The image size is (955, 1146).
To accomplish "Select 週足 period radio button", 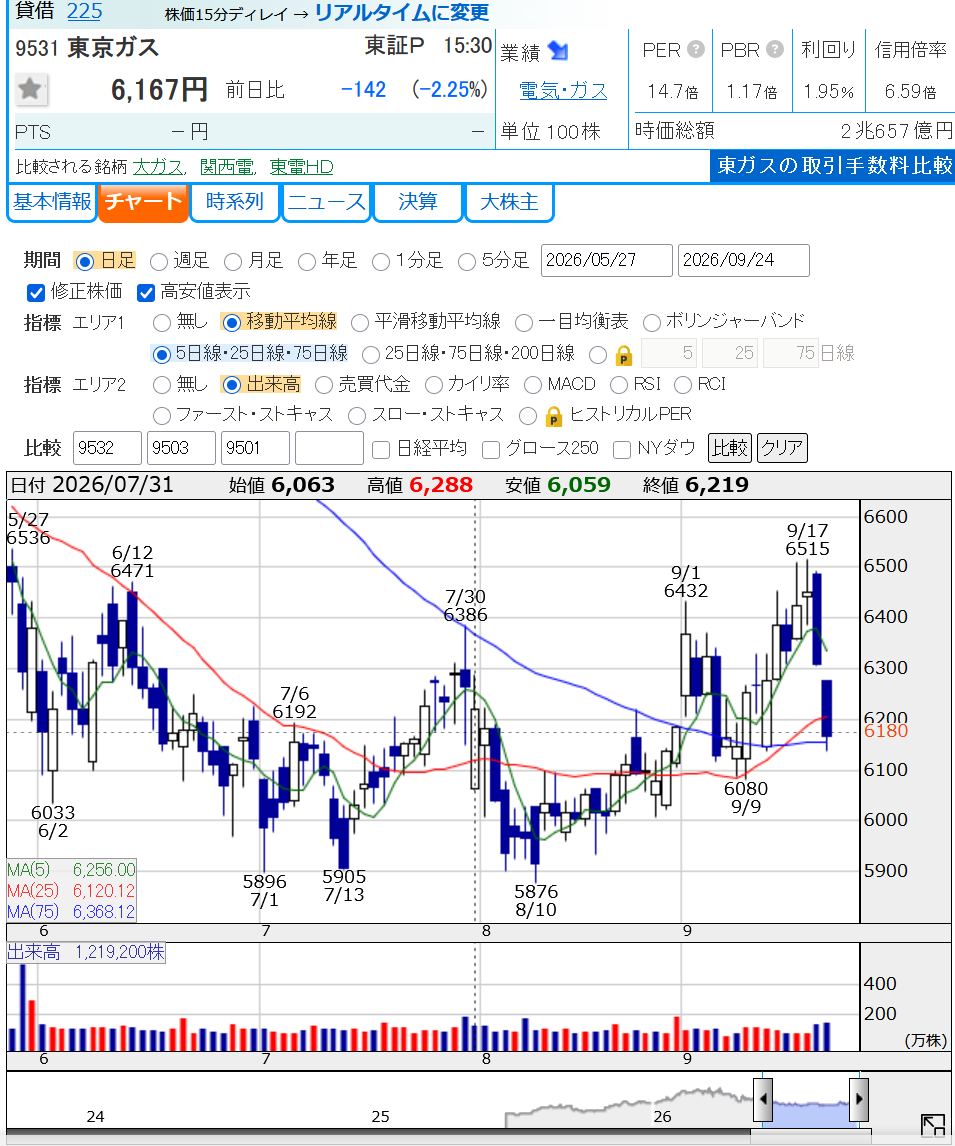I will point(159,261).
